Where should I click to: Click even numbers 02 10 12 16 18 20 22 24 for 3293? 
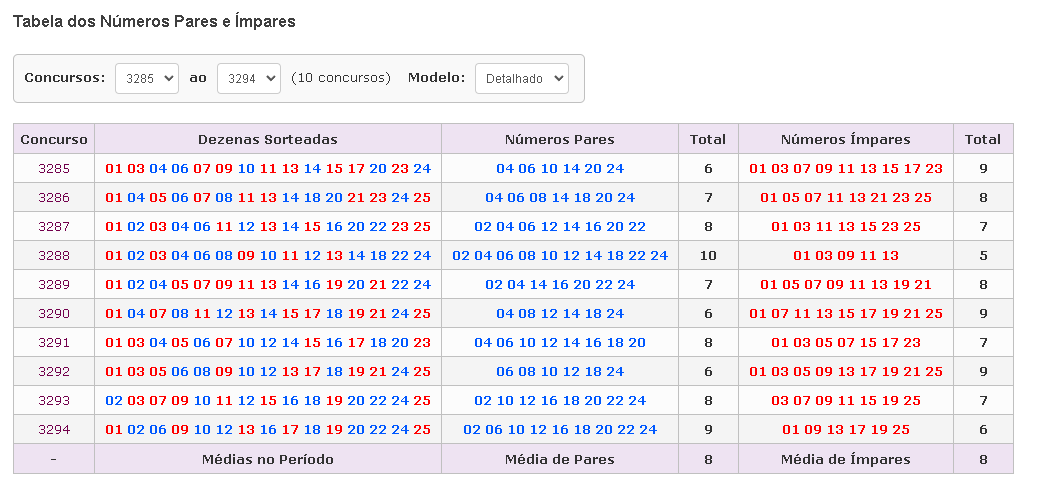[560, 400]
